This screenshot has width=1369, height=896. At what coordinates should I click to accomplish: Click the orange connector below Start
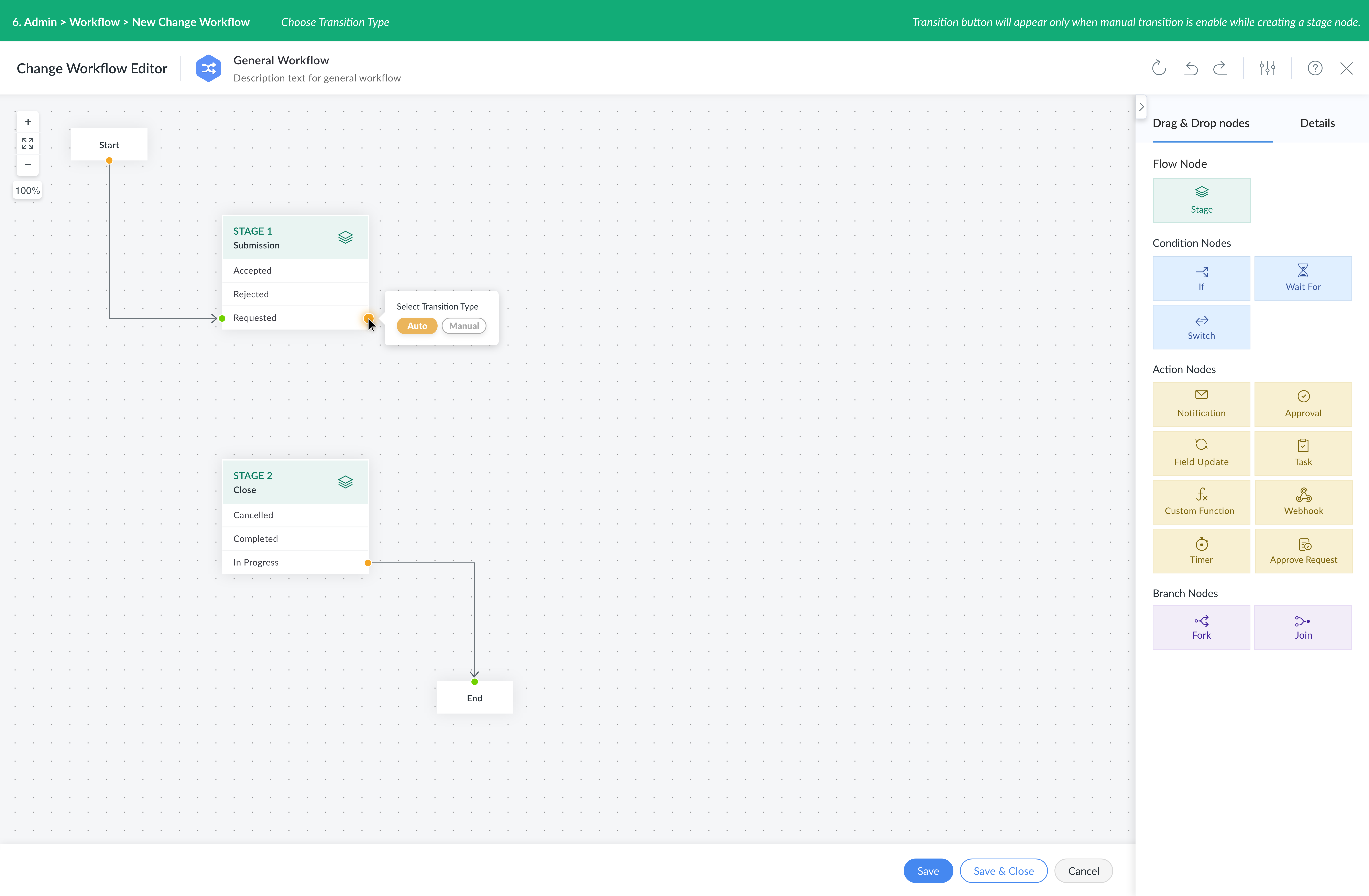109,160
